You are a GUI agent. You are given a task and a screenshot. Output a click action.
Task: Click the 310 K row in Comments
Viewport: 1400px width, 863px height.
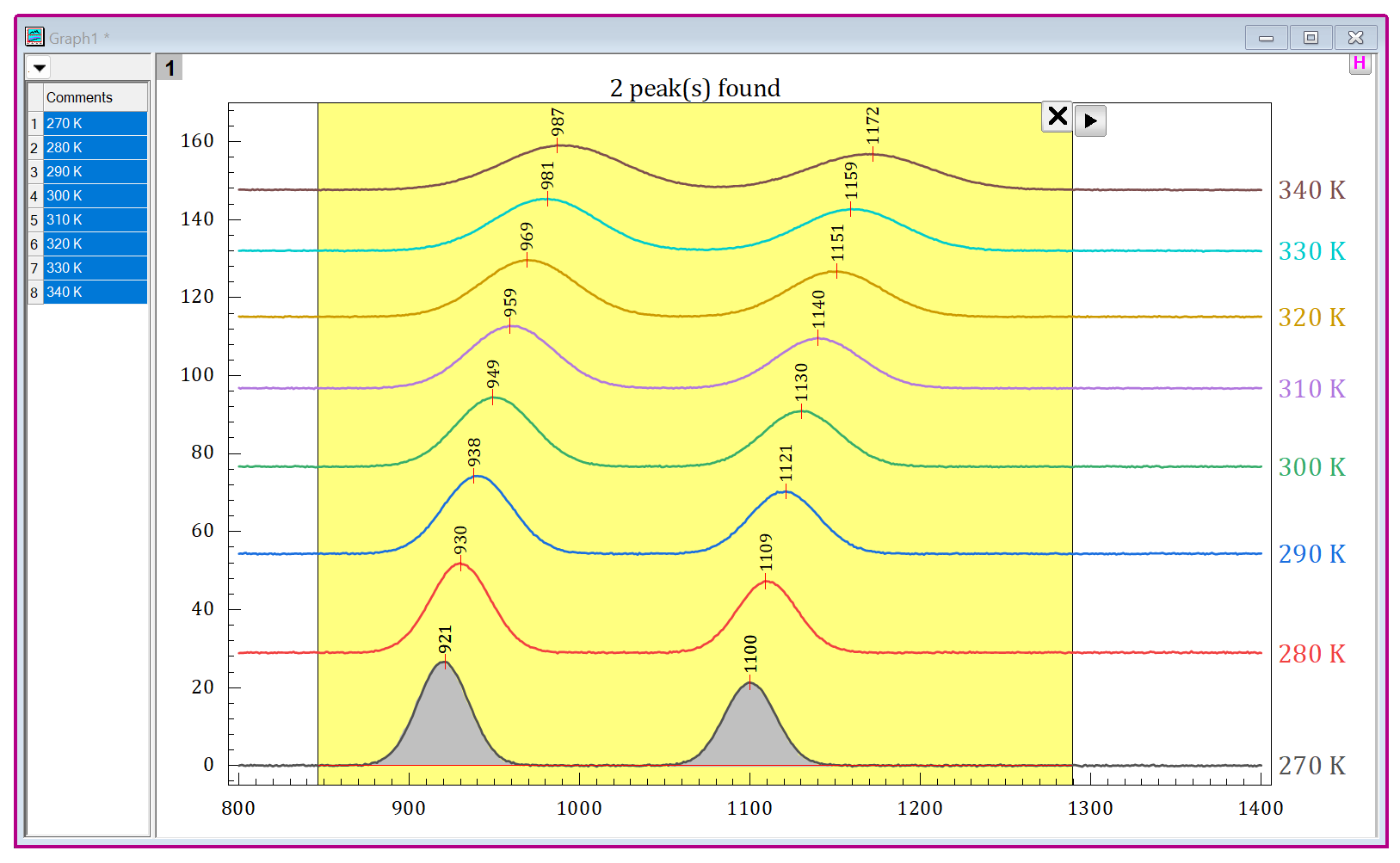(x=95, y=219)
